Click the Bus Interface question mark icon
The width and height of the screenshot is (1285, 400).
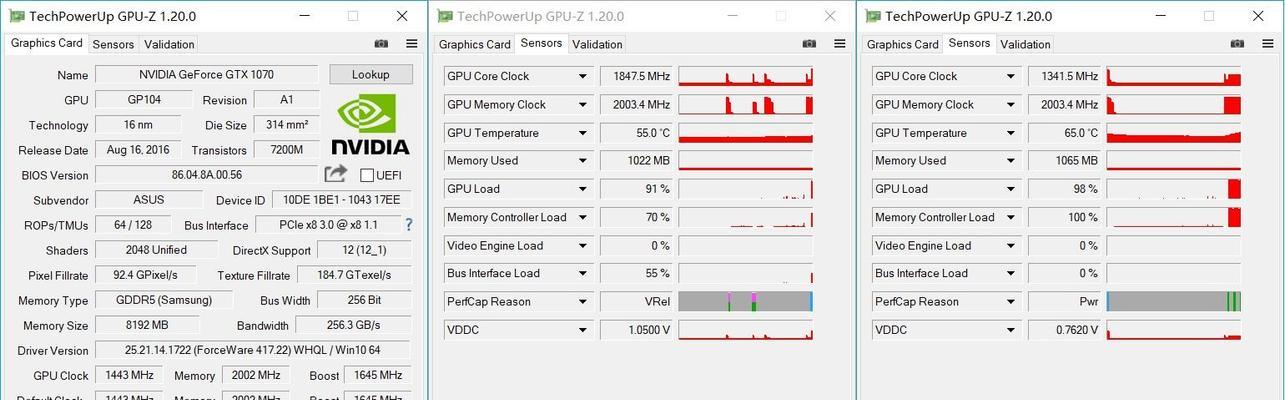[408, 225]
